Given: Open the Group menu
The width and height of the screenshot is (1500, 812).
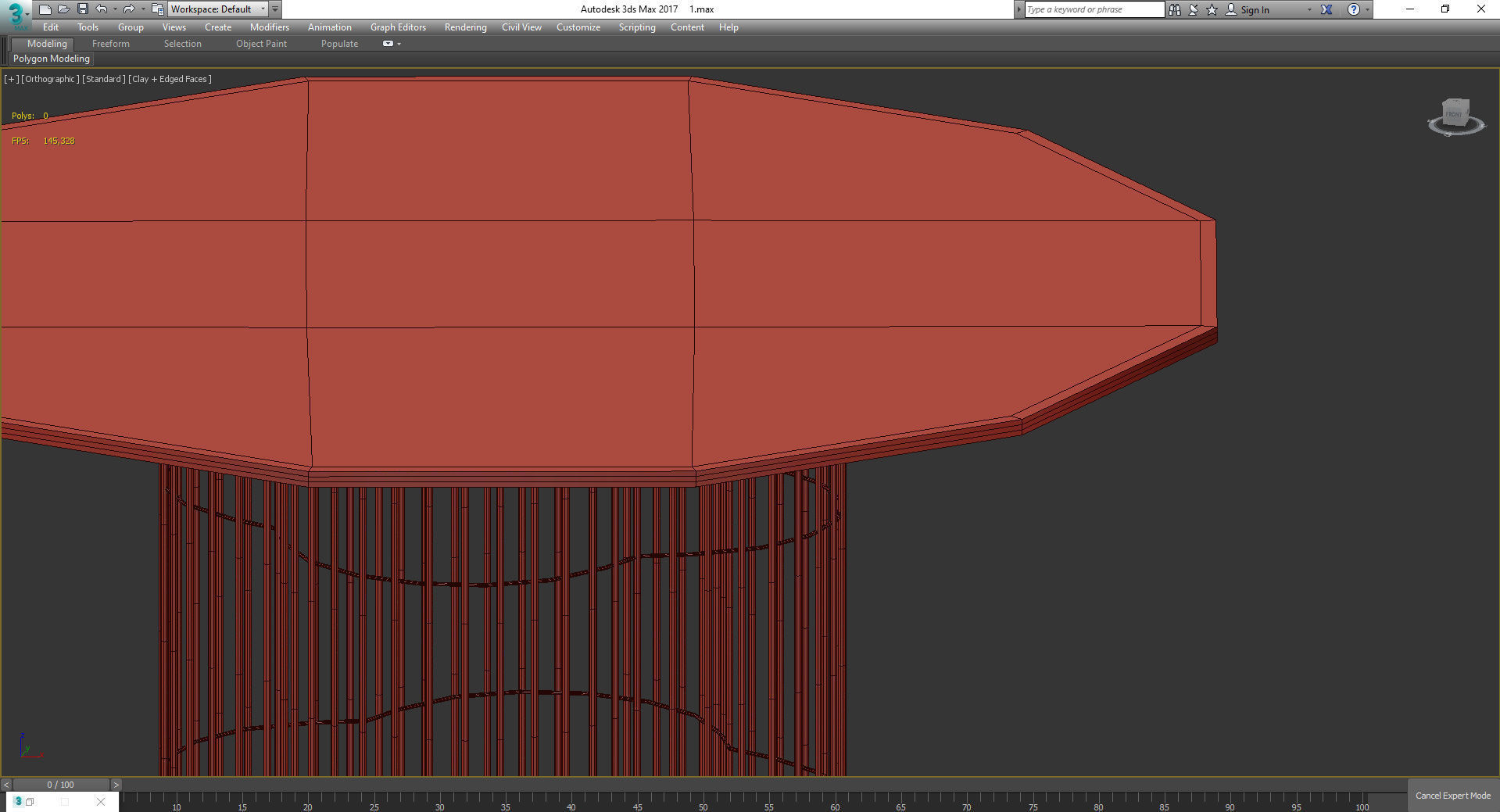Looking at the screenshot, I should tap(131, 27).
